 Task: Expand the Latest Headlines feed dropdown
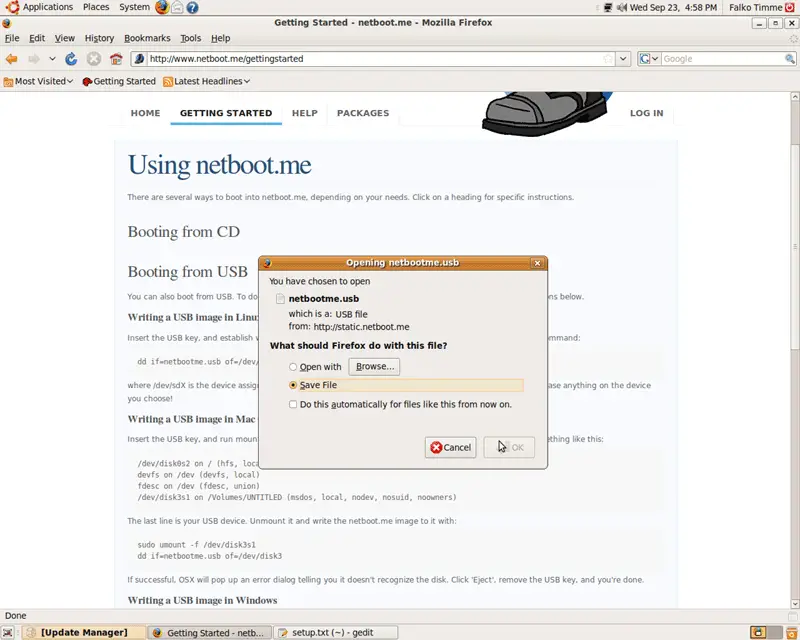click(207, 82)
